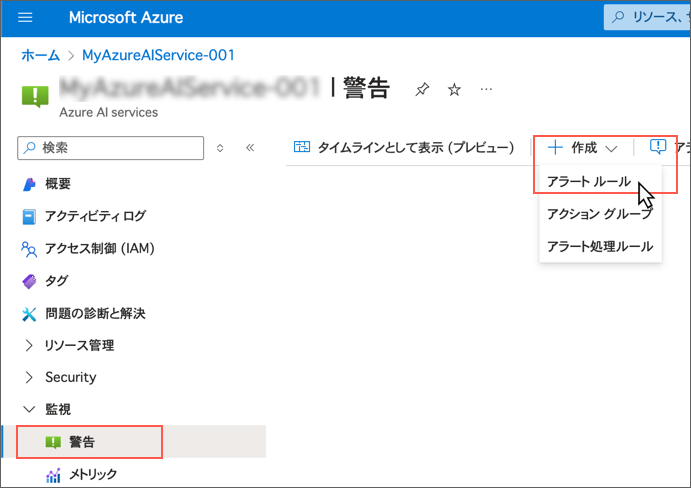The height and width of the screenshot is (488, 691).
Task: Click the metrics chart icon
Action: pos(53,475)
